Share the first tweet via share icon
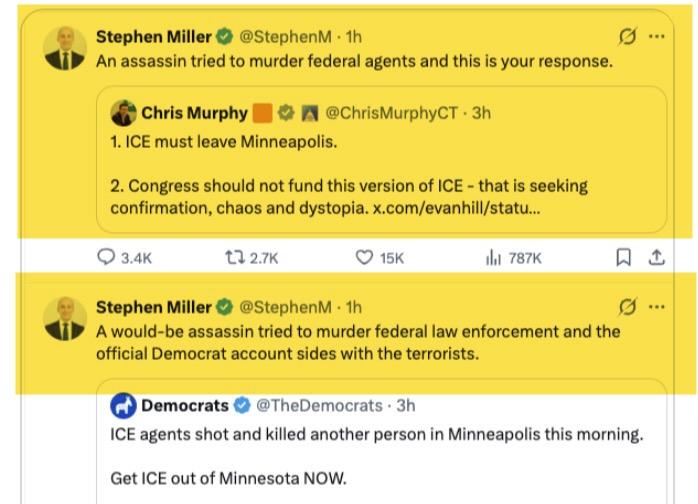The height and width of the screenshot is (504, 698). 656,258
